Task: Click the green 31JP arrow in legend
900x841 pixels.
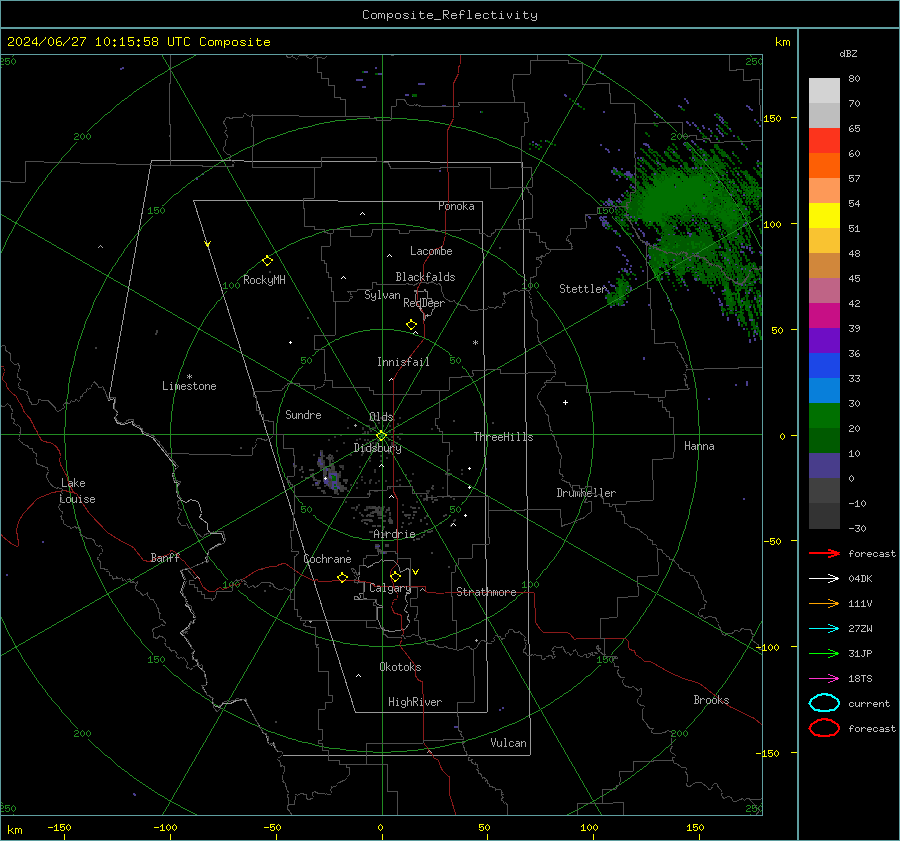Action: click(824, 653)
